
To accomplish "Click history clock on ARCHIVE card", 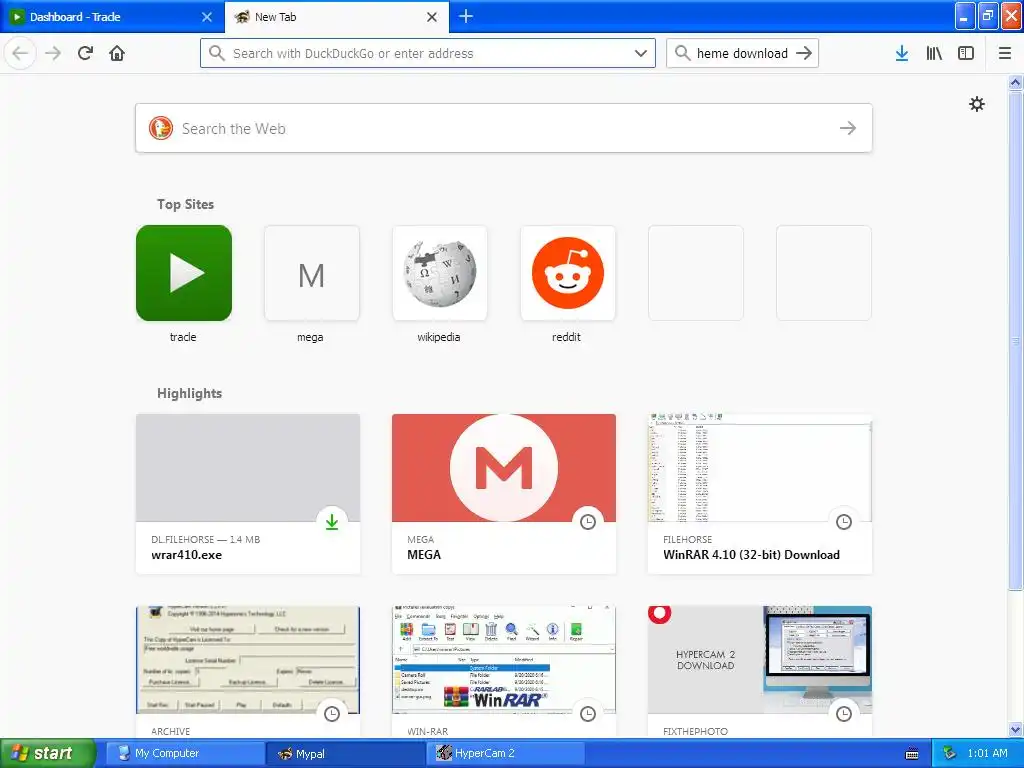I will (x=332, y=714).
